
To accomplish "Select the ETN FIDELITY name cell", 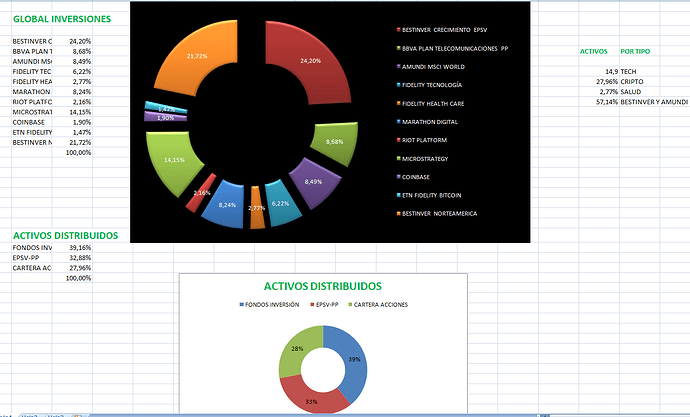I will click(32, 132).
